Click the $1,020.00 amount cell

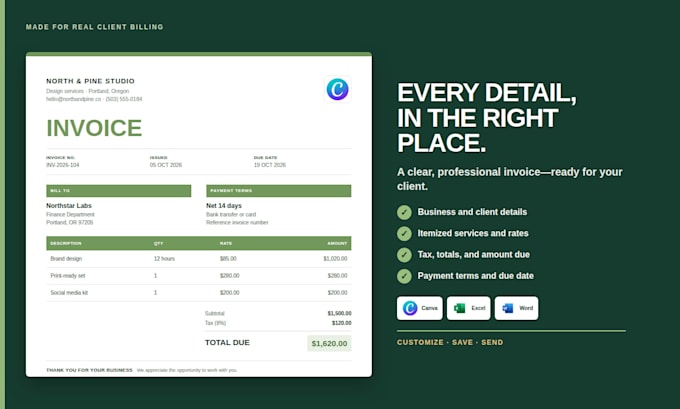coord(335,258)
